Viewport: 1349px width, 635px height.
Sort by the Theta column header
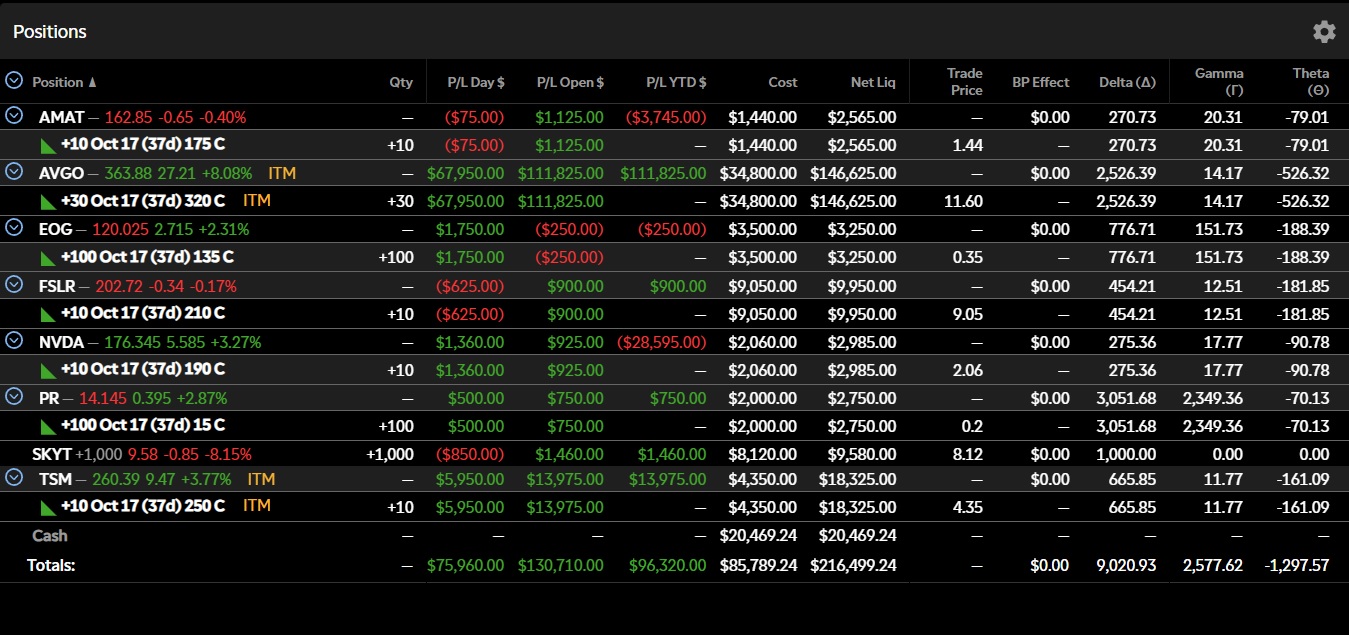coord(1310,82)
